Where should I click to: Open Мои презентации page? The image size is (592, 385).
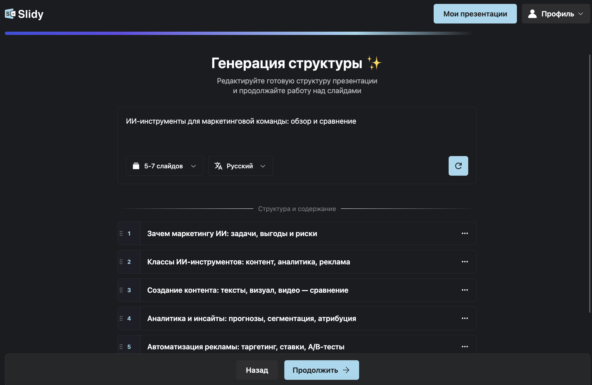(475, 14)
